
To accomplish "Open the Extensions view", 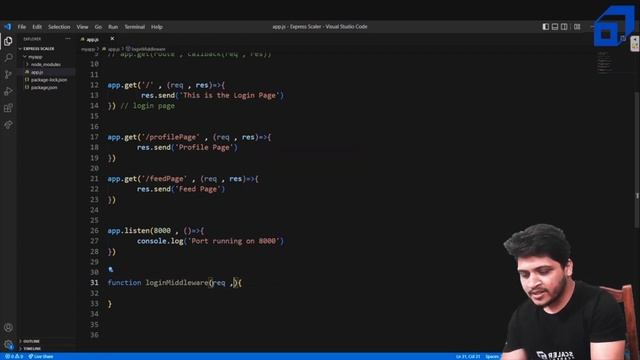I will click(x=8, y=108).
